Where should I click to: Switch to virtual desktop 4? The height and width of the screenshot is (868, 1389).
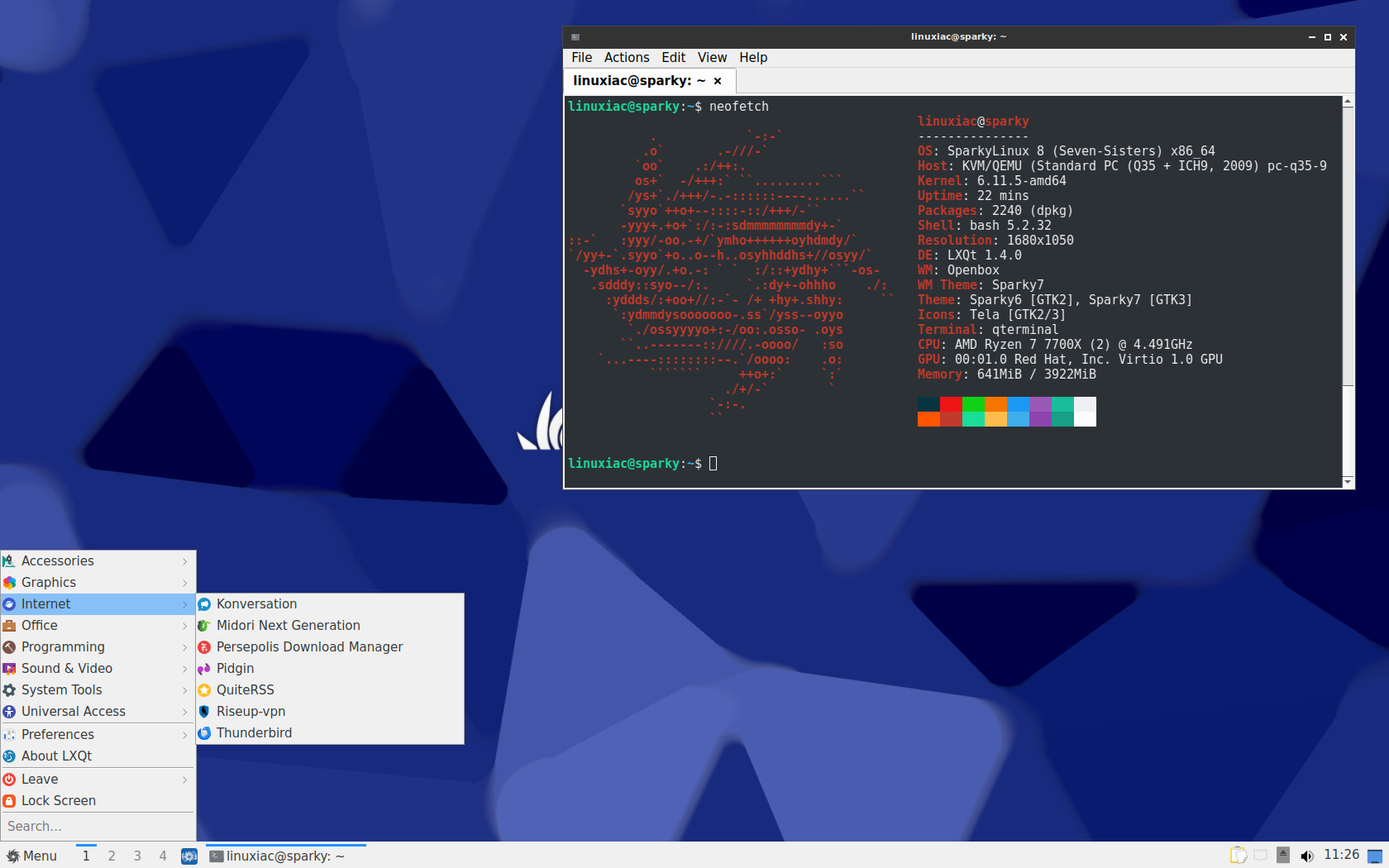[x=163, y=856]
